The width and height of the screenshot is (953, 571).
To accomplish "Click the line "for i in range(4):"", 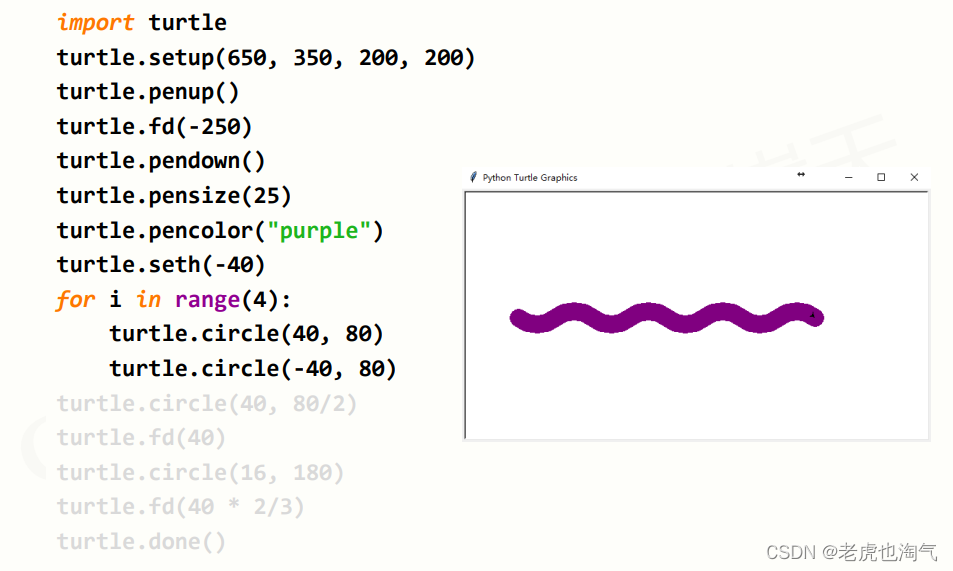I will click(x=174, y=300).
